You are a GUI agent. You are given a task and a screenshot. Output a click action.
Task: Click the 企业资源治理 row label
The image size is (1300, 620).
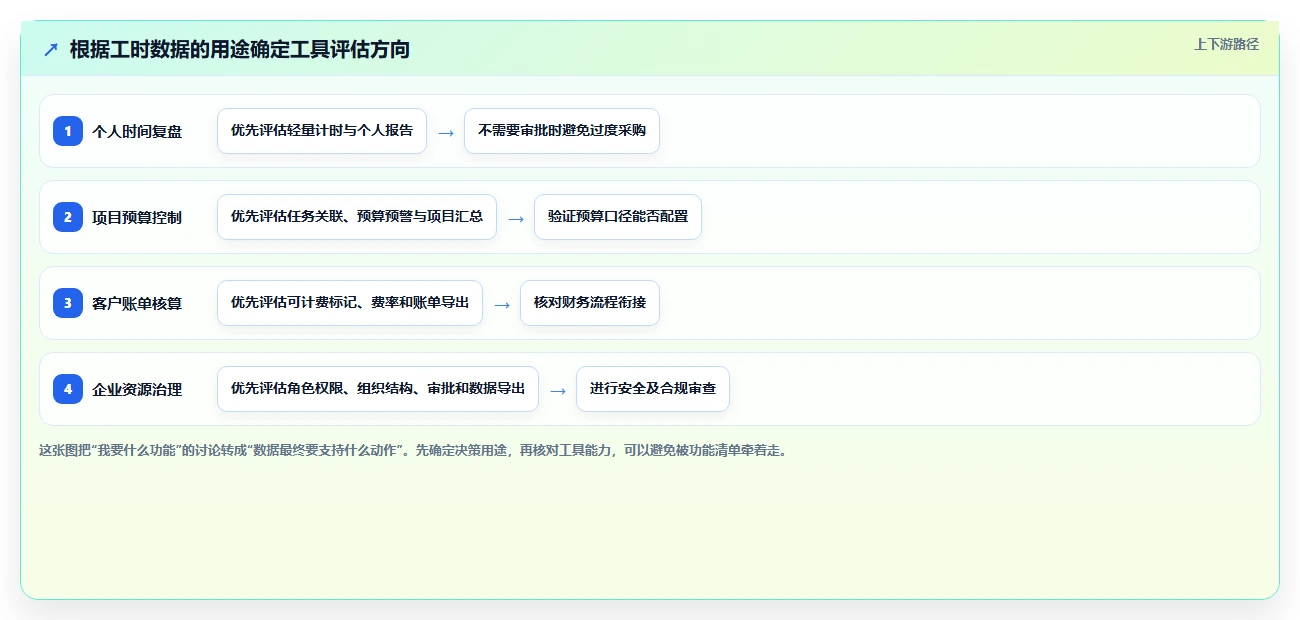[137, 389]
